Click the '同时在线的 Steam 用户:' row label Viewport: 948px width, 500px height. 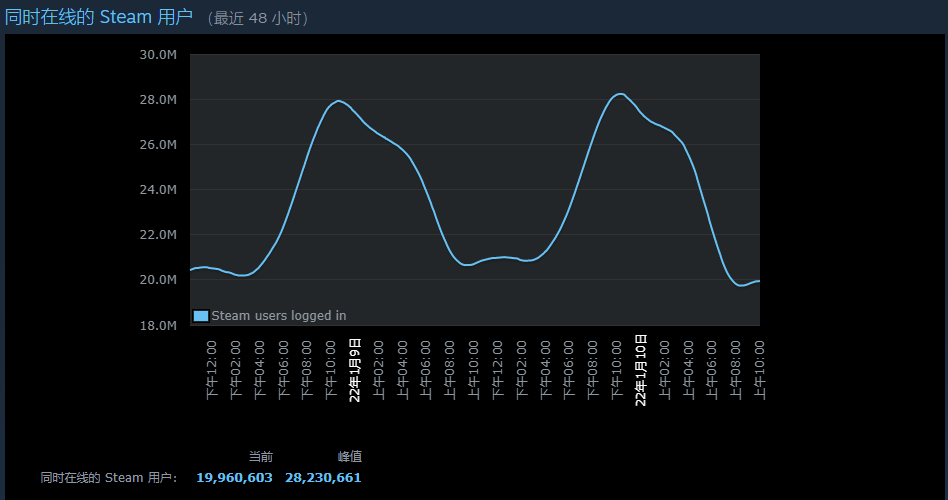109,478
